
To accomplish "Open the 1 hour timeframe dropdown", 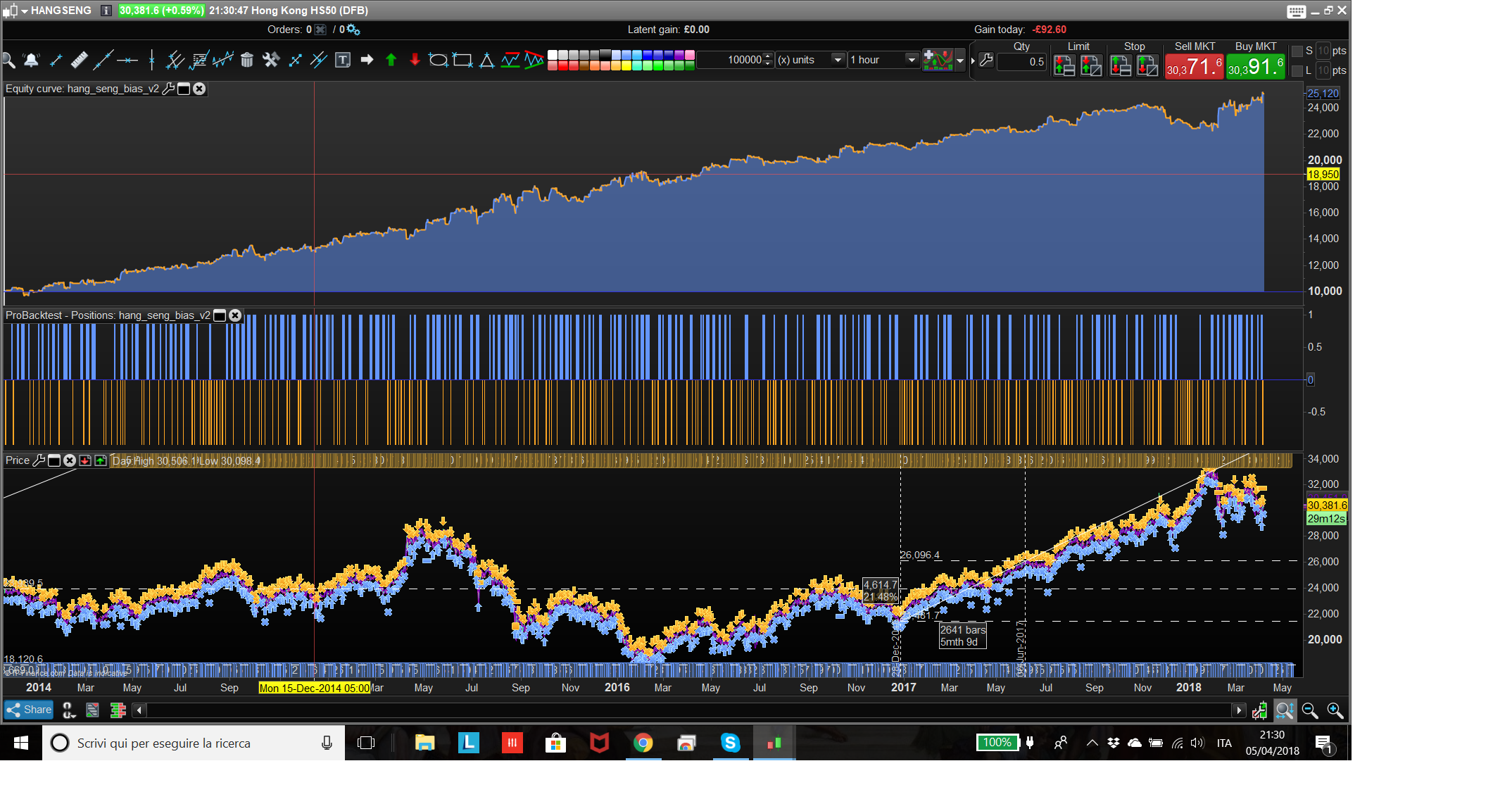I will pos(912,61).
